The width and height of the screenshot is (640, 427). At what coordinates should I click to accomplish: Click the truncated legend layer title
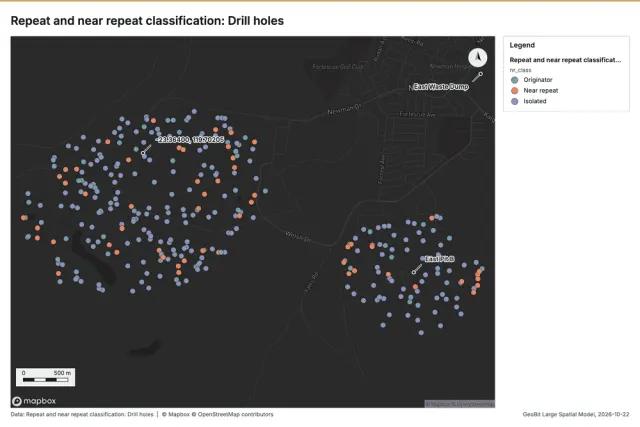(x=565, y=60)
